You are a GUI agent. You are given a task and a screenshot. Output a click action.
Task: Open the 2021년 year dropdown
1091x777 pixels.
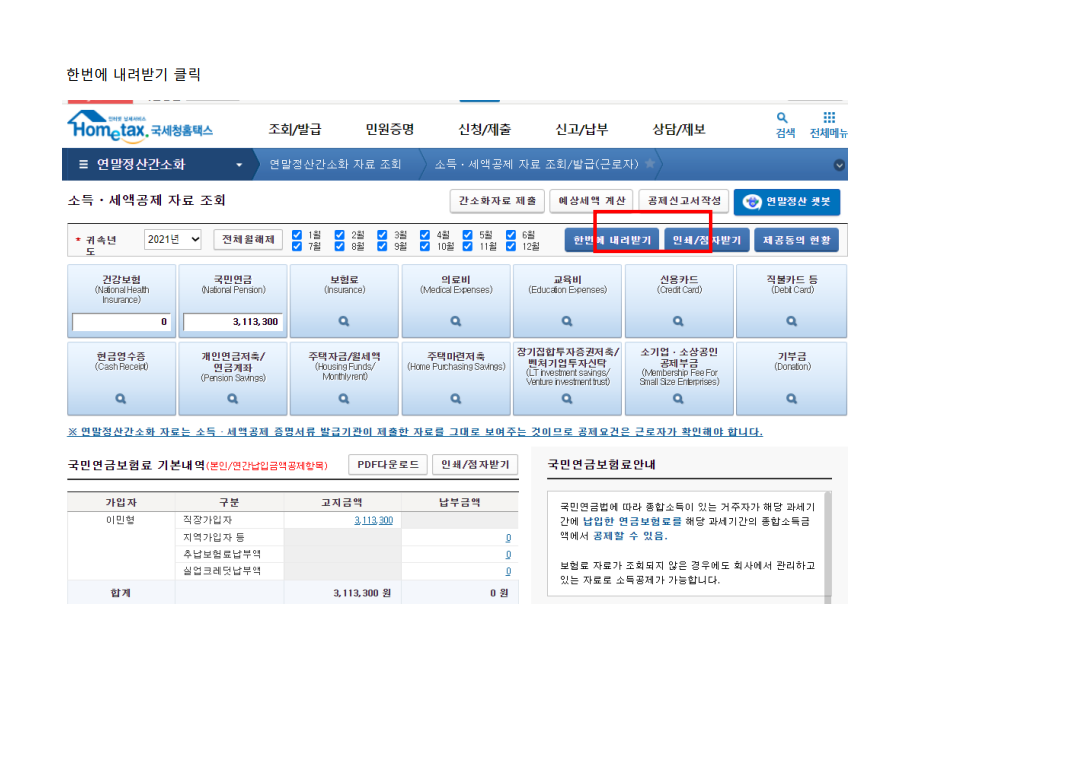pyautogui.click(x=173, y=239)
